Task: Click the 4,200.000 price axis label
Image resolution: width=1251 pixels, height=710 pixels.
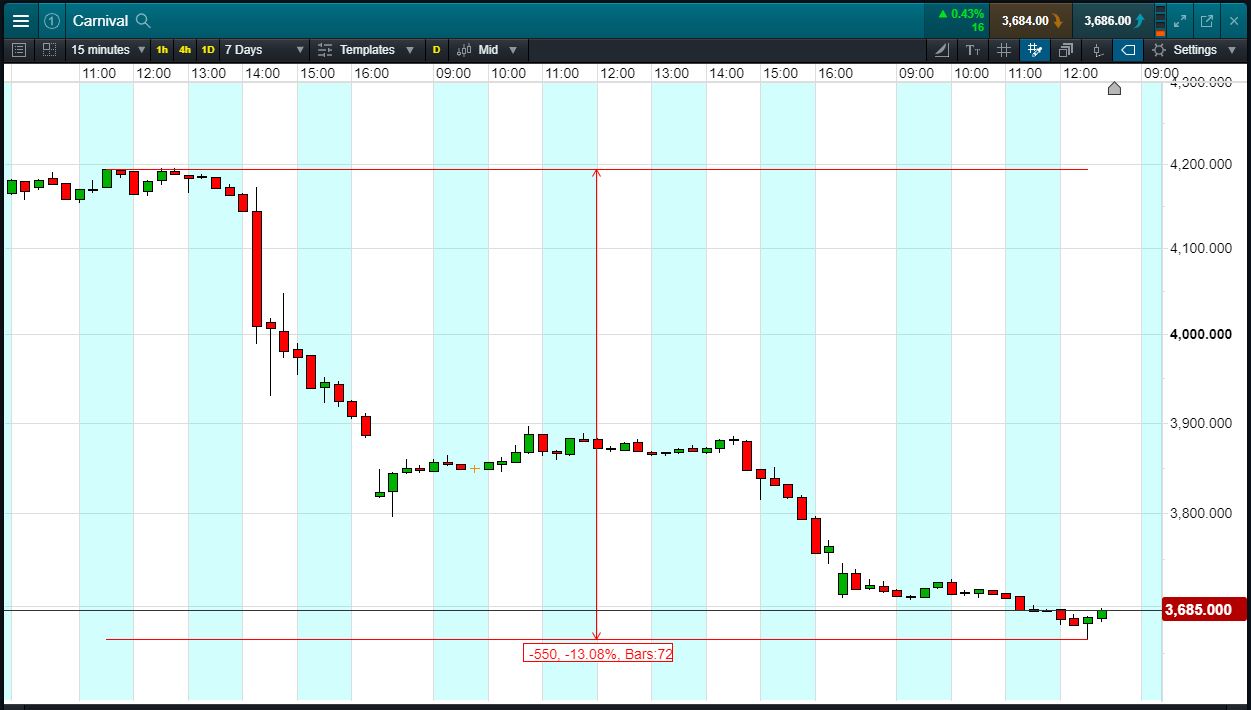Action: coord(1200,164)
